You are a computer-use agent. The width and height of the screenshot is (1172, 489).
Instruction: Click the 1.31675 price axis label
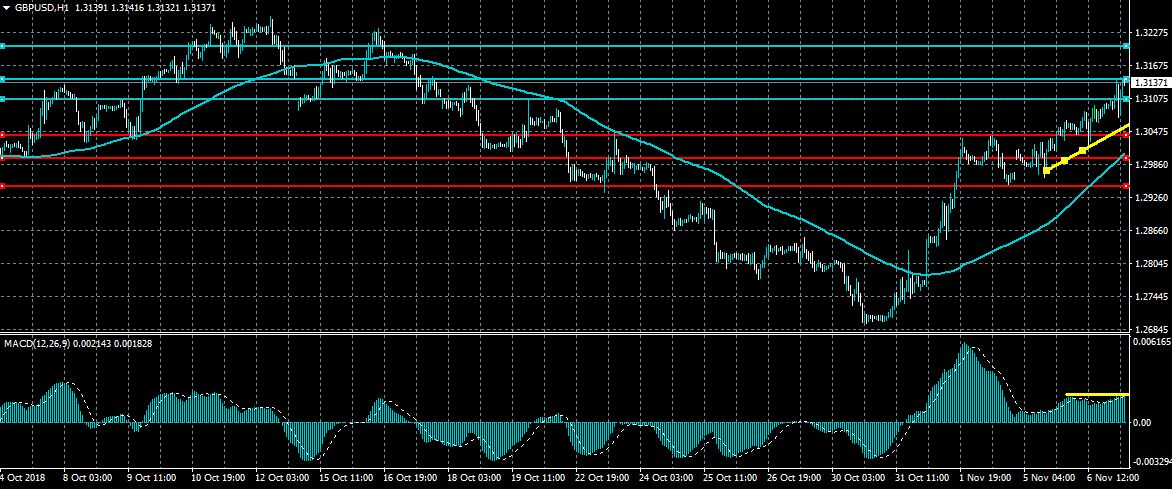click(1150, 67)
